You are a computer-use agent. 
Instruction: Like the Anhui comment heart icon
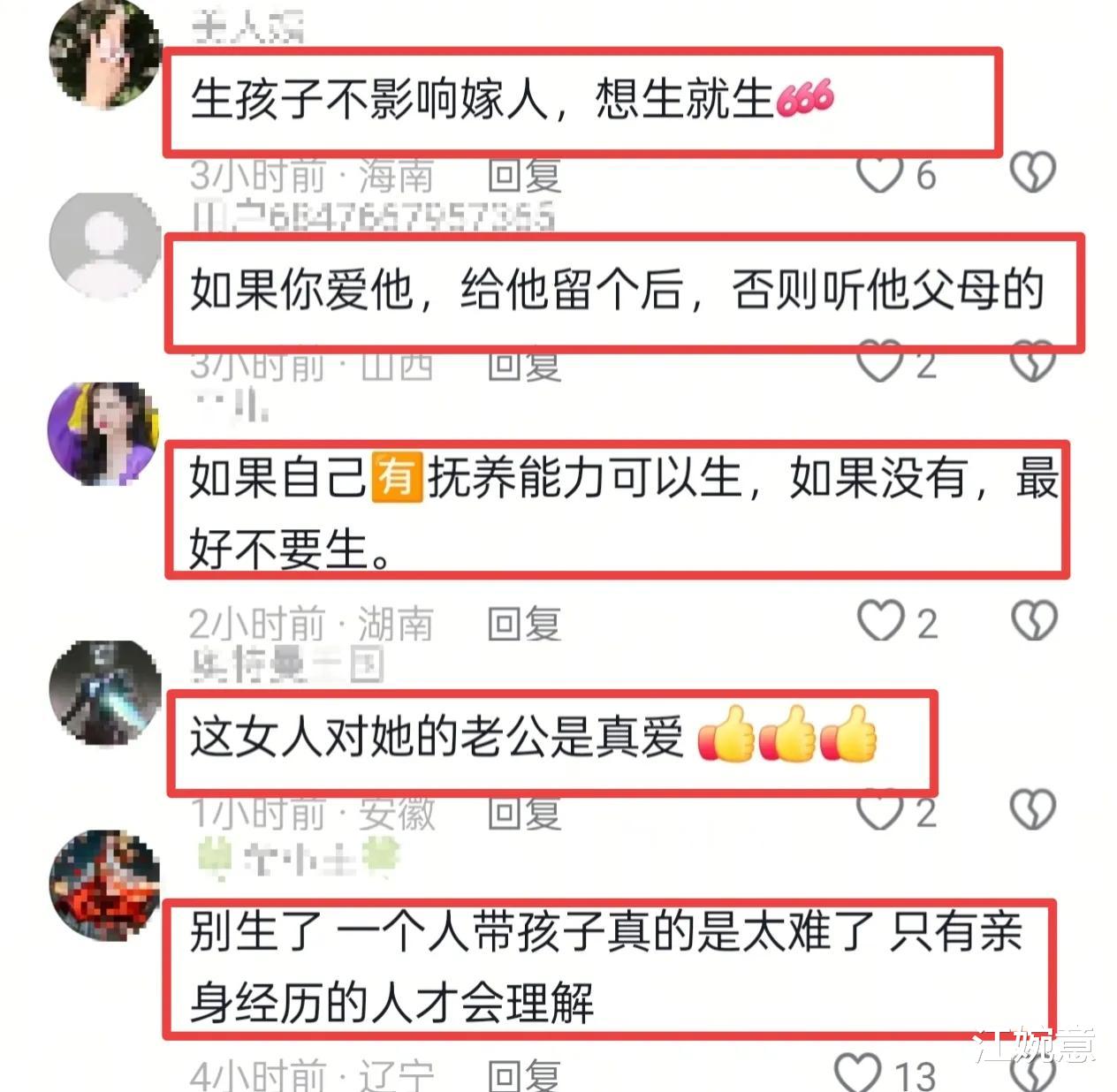[x=880, y=810]
